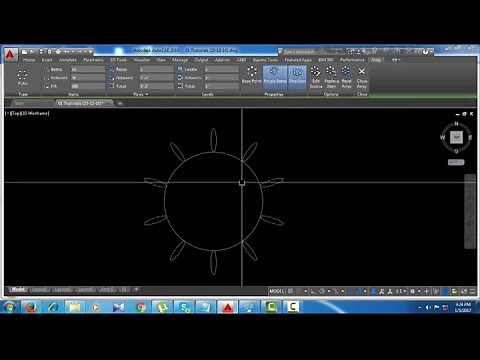Expand the Rows panel dropdown arrow
This screenshot has width=480, height=360.
147,94
